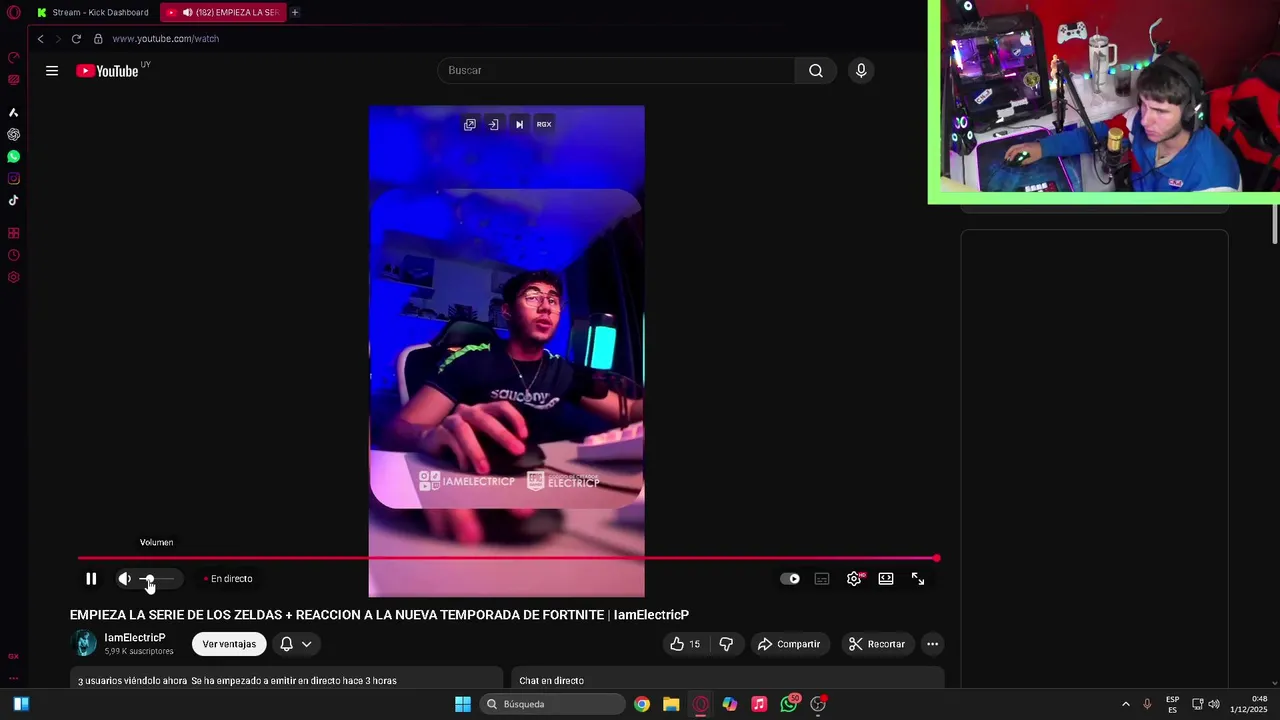
Task: Expand subscription options chevron
Action: pyautogui.click(x=307, y=645)
